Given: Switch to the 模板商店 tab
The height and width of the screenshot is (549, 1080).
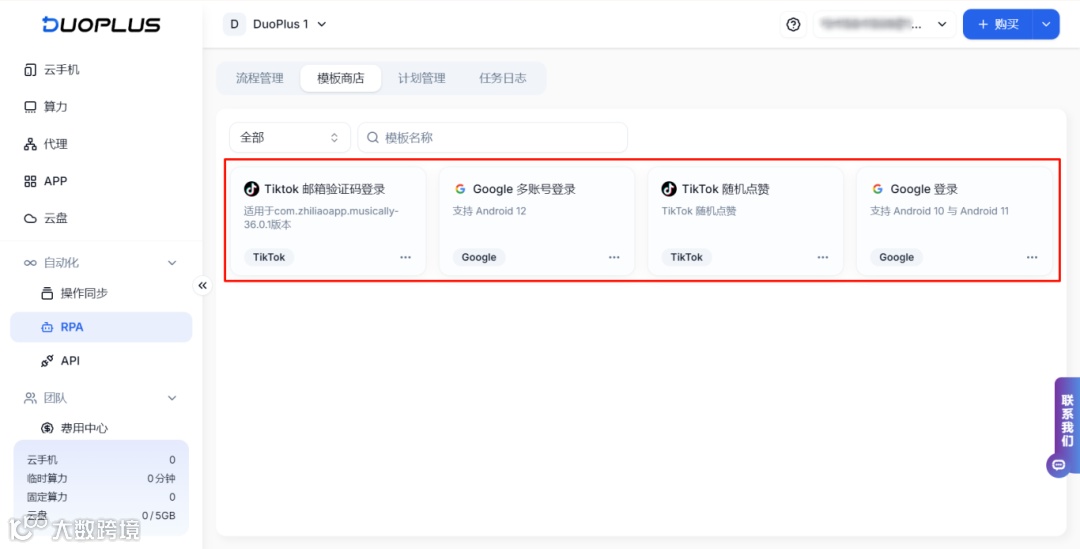Looking at the screenshot, I should point(340,79).
